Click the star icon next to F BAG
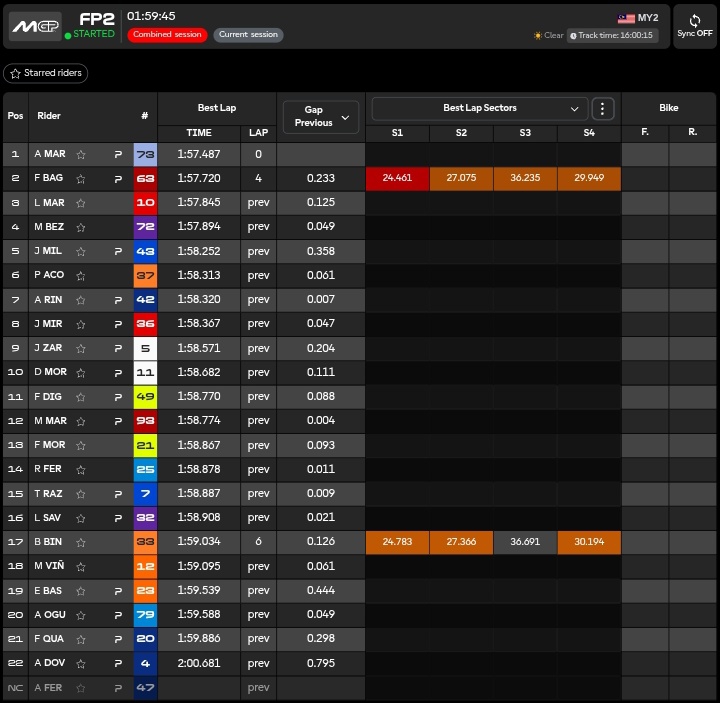This screenshot has width=720, height=703. (81, 178)
